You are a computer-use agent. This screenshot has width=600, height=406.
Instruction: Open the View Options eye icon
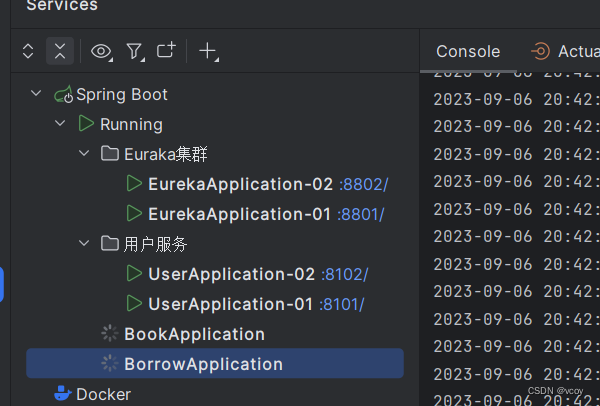(100, 51)
